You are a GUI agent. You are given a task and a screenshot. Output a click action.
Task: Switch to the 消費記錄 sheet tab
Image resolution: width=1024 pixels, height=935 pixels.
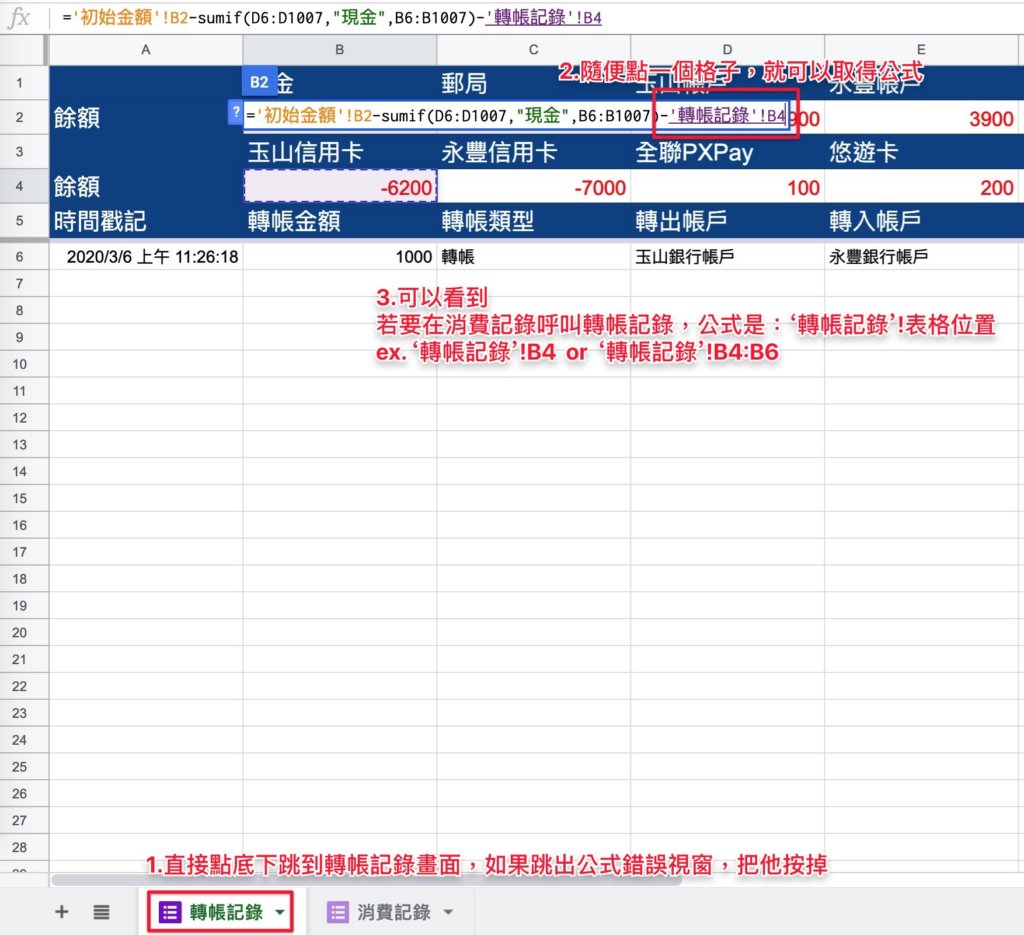coord(394,911)
